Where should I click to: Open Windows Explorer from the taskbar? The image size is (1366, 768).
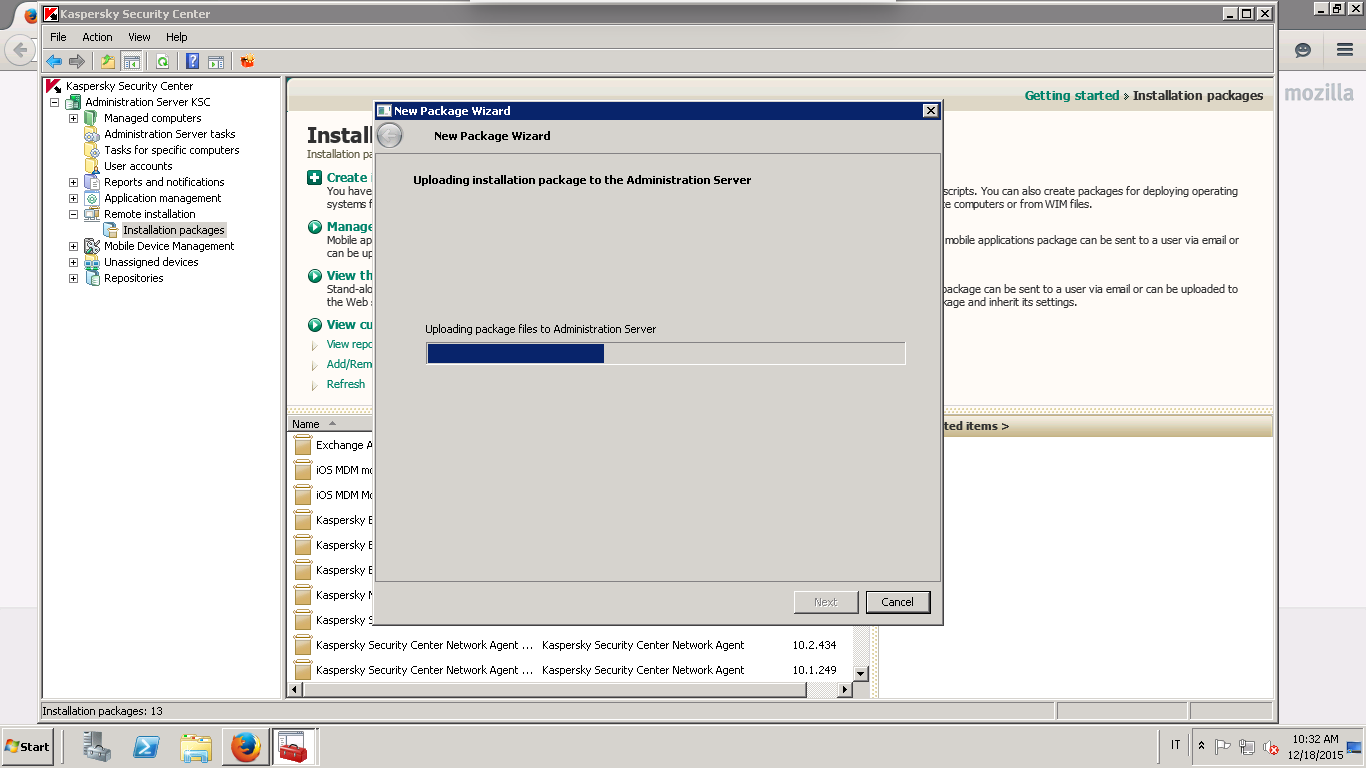[196, 746]
